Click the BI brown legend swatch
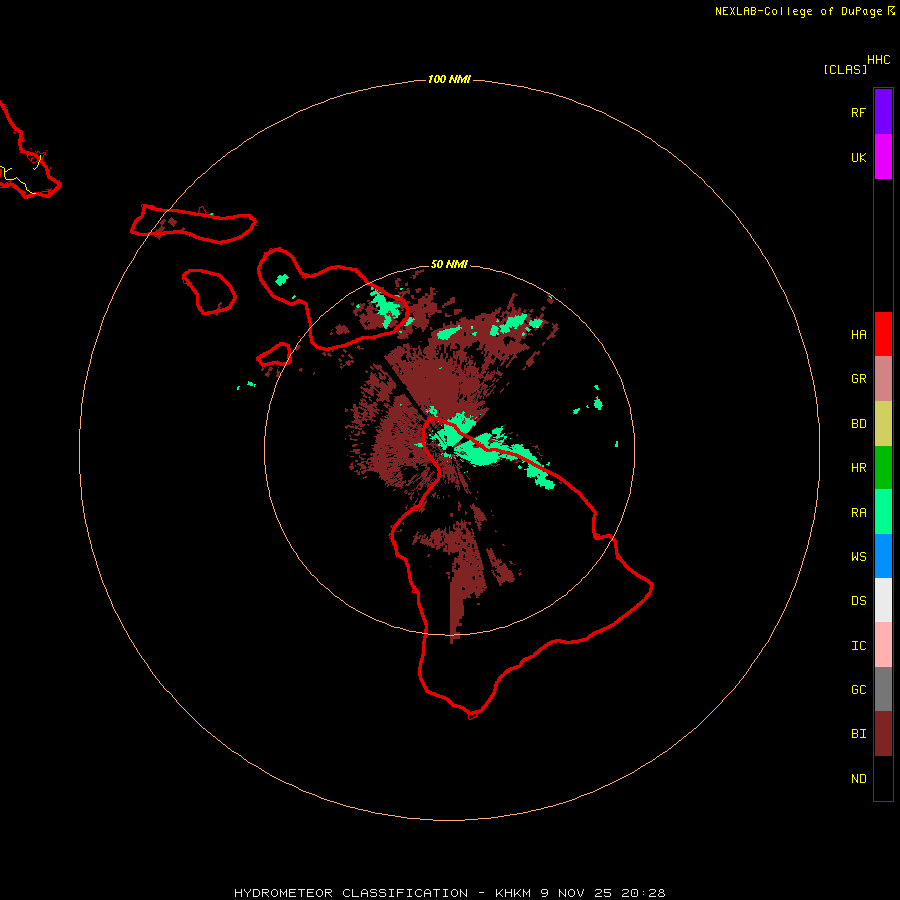This screenshot has width=900, height=900. click(883, 734)
